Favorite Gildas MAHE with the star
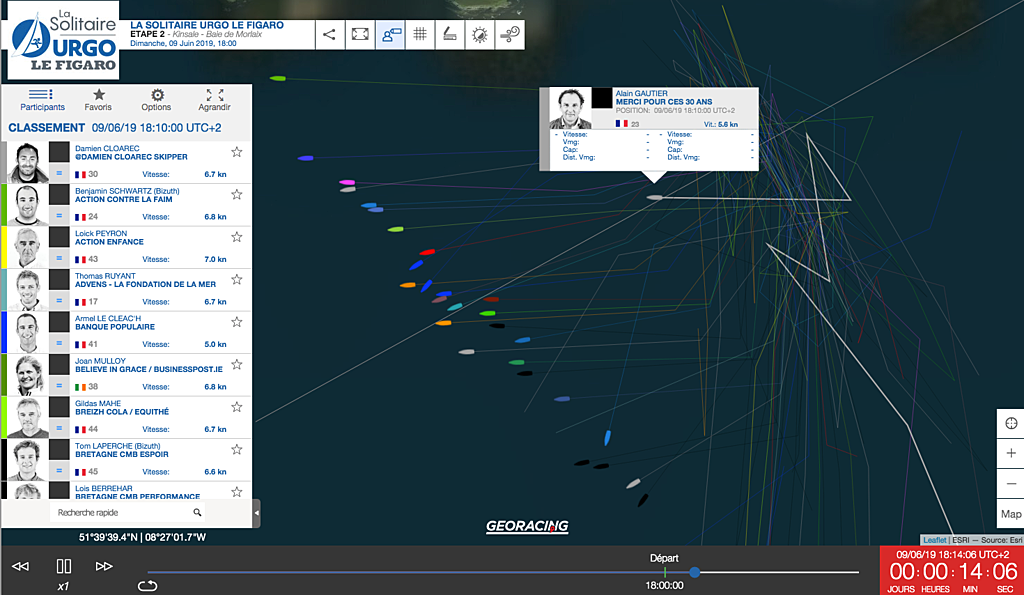The width and height of the screenshot is (1024, 595). coord(236,407)
